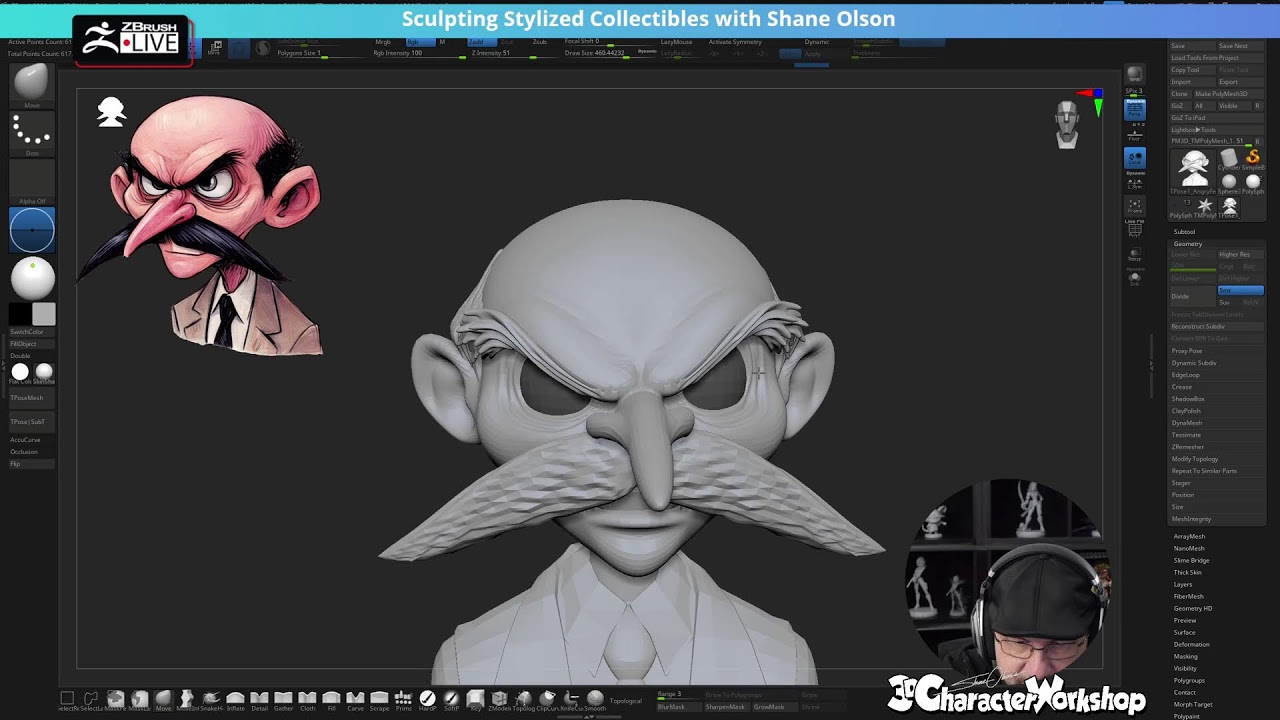Select the HardPolish brush

(427, 699)
